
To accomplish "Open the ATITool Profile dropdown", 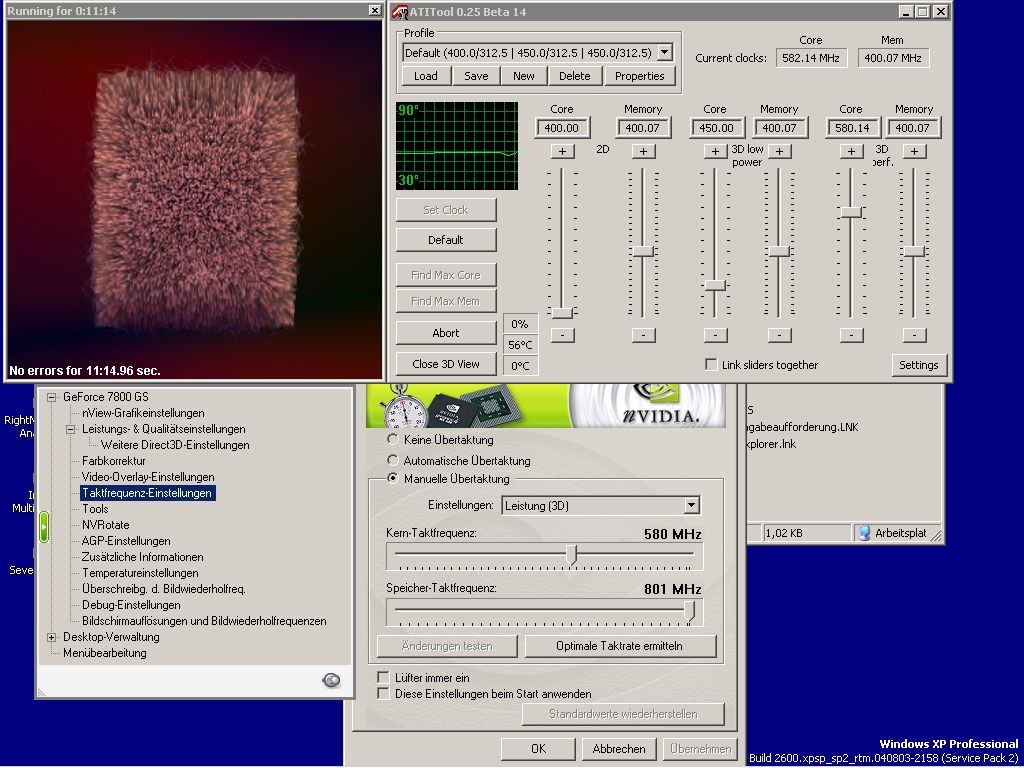I will [665, 52].
